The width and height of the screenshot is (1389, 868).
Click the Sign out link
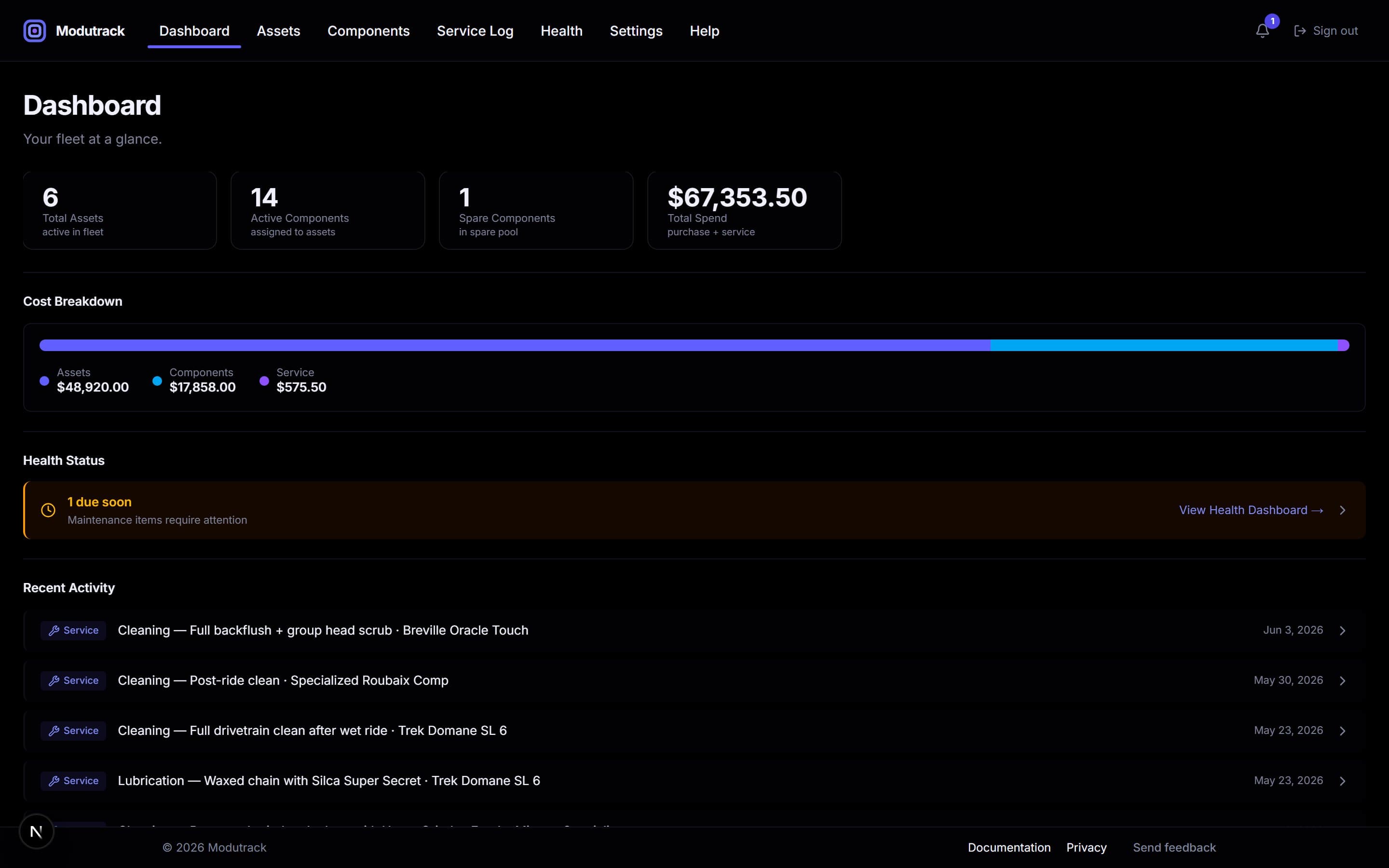pyautogui.click(x=1326, y=31)
